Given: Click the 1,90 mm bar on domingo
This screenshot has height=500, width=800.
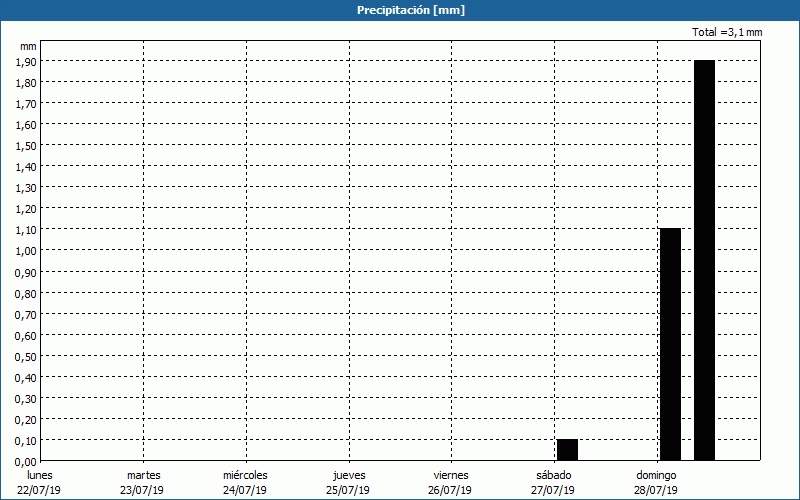Looking at the screenshot, I should pos(704,260).
